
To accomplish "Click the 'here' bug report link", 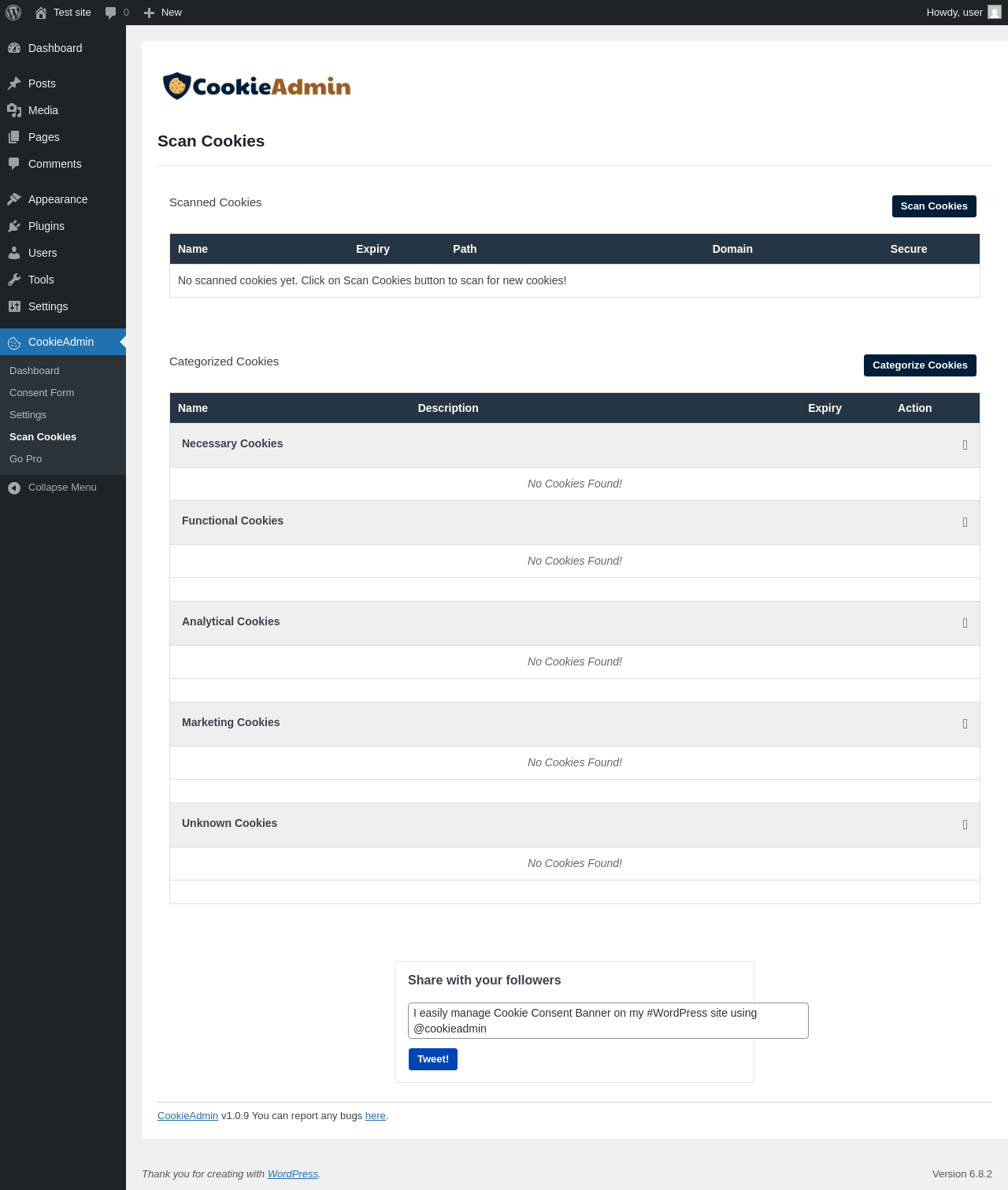I will click(376, 1116).
